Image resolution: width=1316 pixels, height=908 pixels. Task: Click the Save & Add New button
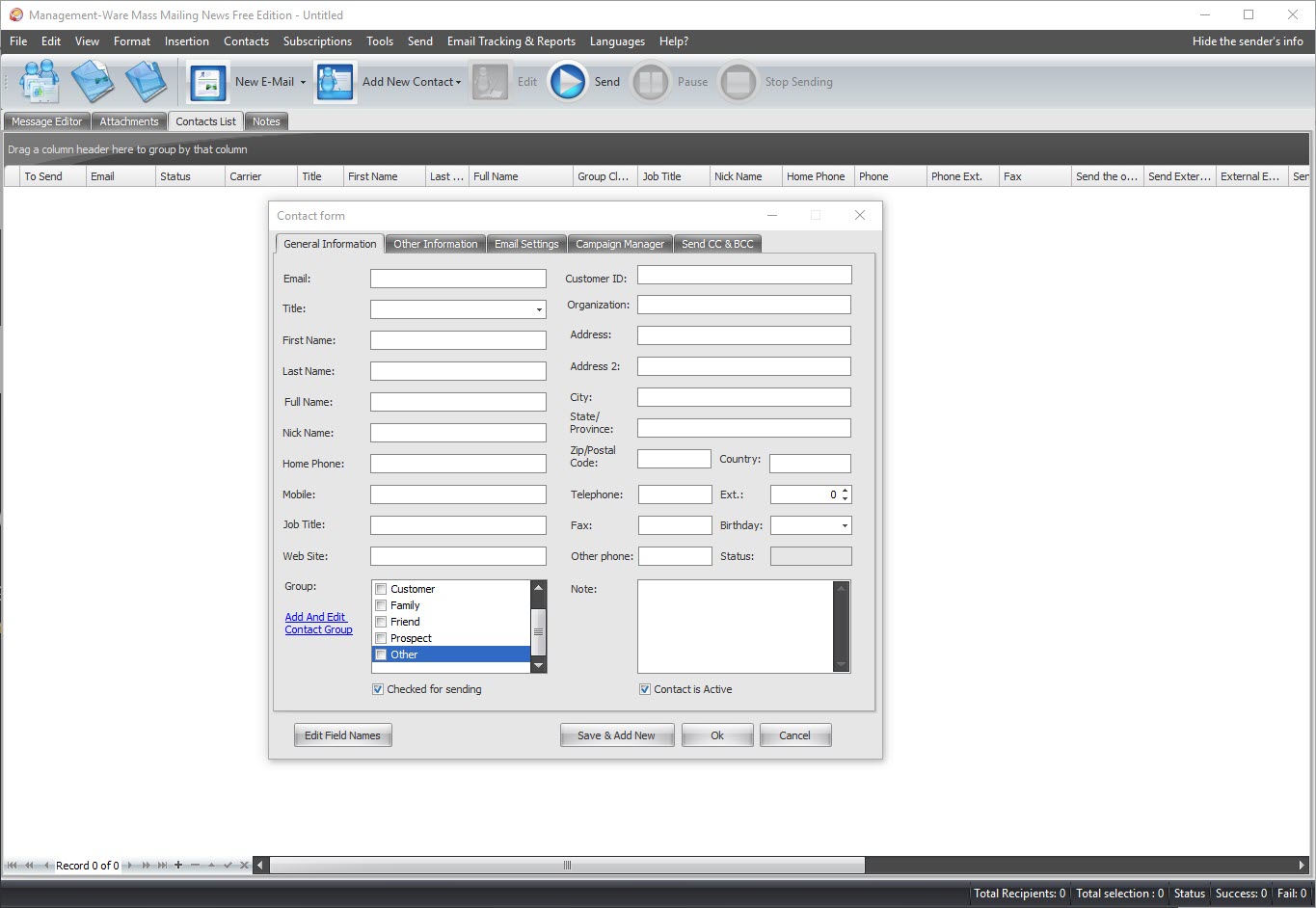point(616,735)
